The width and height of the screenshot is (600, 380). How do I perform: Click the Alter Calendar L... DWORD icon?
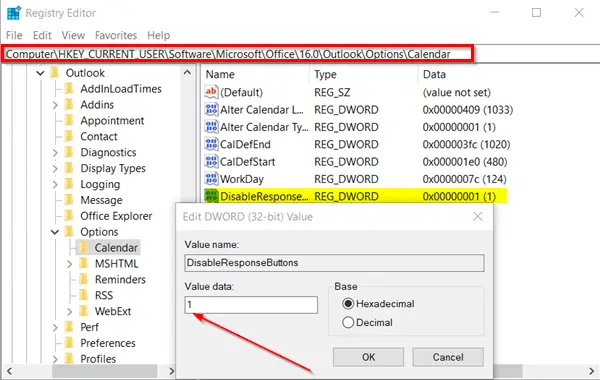[211, 109]
